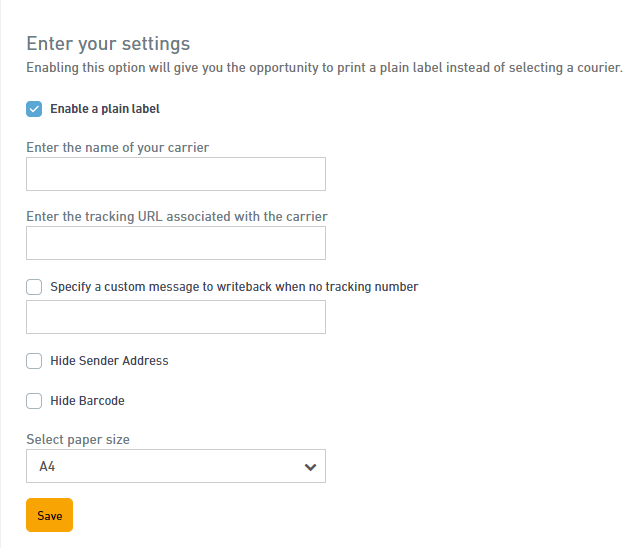This screenshot has width=639, height=548.
Task: Tick the custom writeback message checkbox
Action: 34,287
